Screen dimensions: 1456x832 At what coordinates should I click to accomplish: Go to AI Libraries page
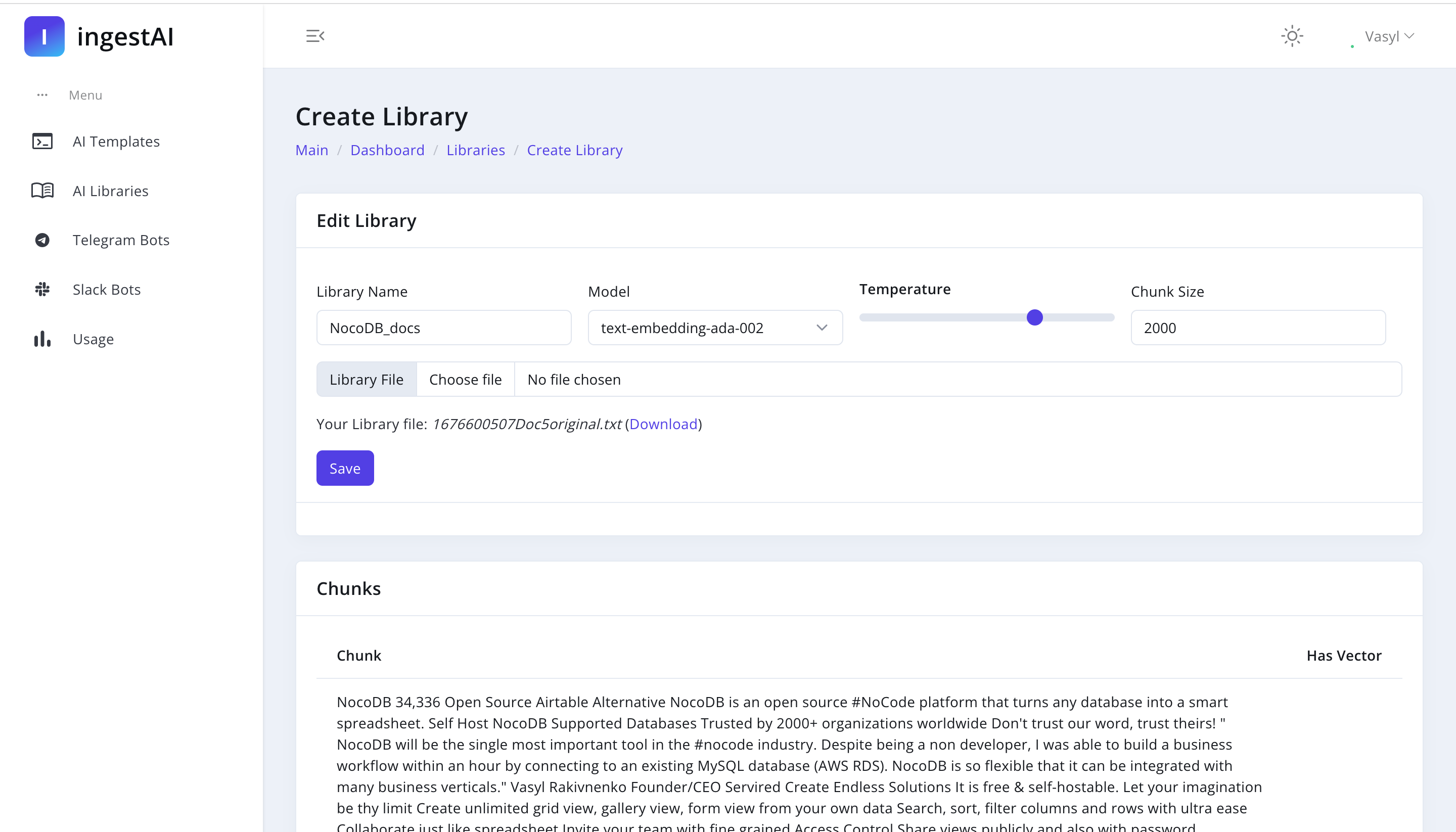click(110, 191)
